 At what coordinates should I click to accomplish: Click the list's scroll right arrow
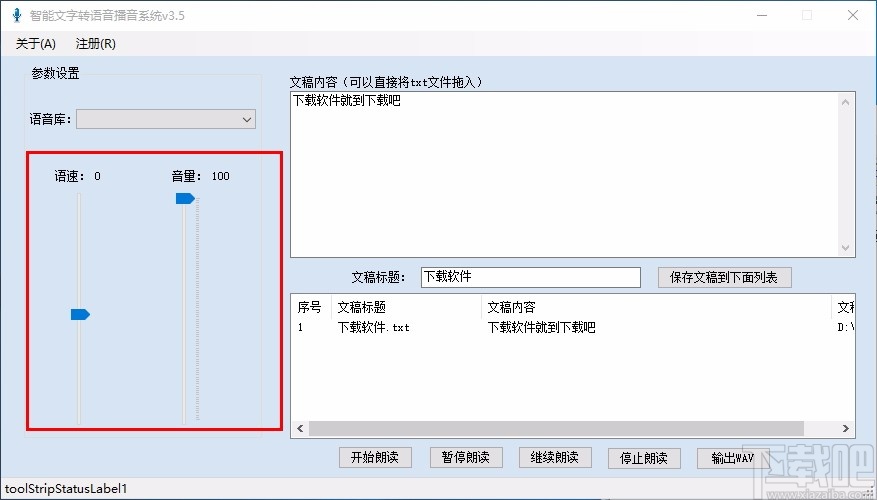tap(845, 428)
